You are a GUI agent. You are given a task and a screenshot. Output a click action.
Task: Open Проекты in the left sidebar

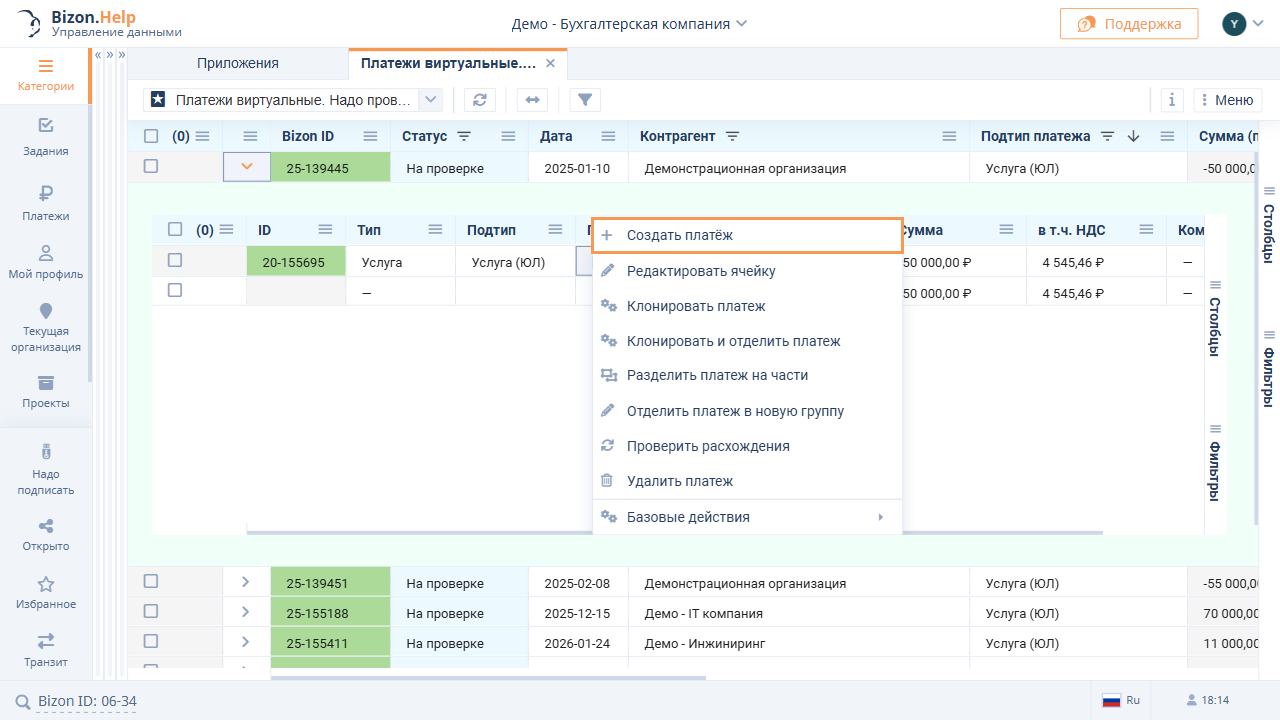coord(46,391)
